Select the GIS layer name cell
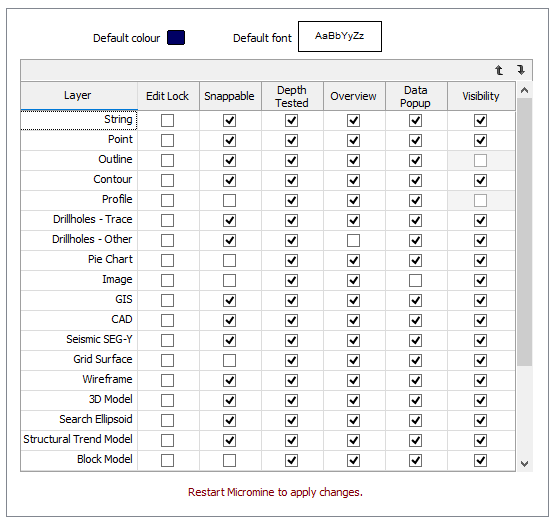The image size is (555, 523). tap(79, 300)
